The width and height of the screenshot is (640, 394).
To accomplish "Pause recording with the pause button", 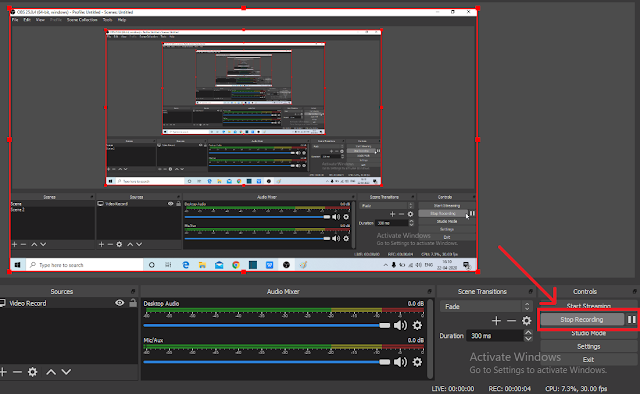I will [631, 319].
